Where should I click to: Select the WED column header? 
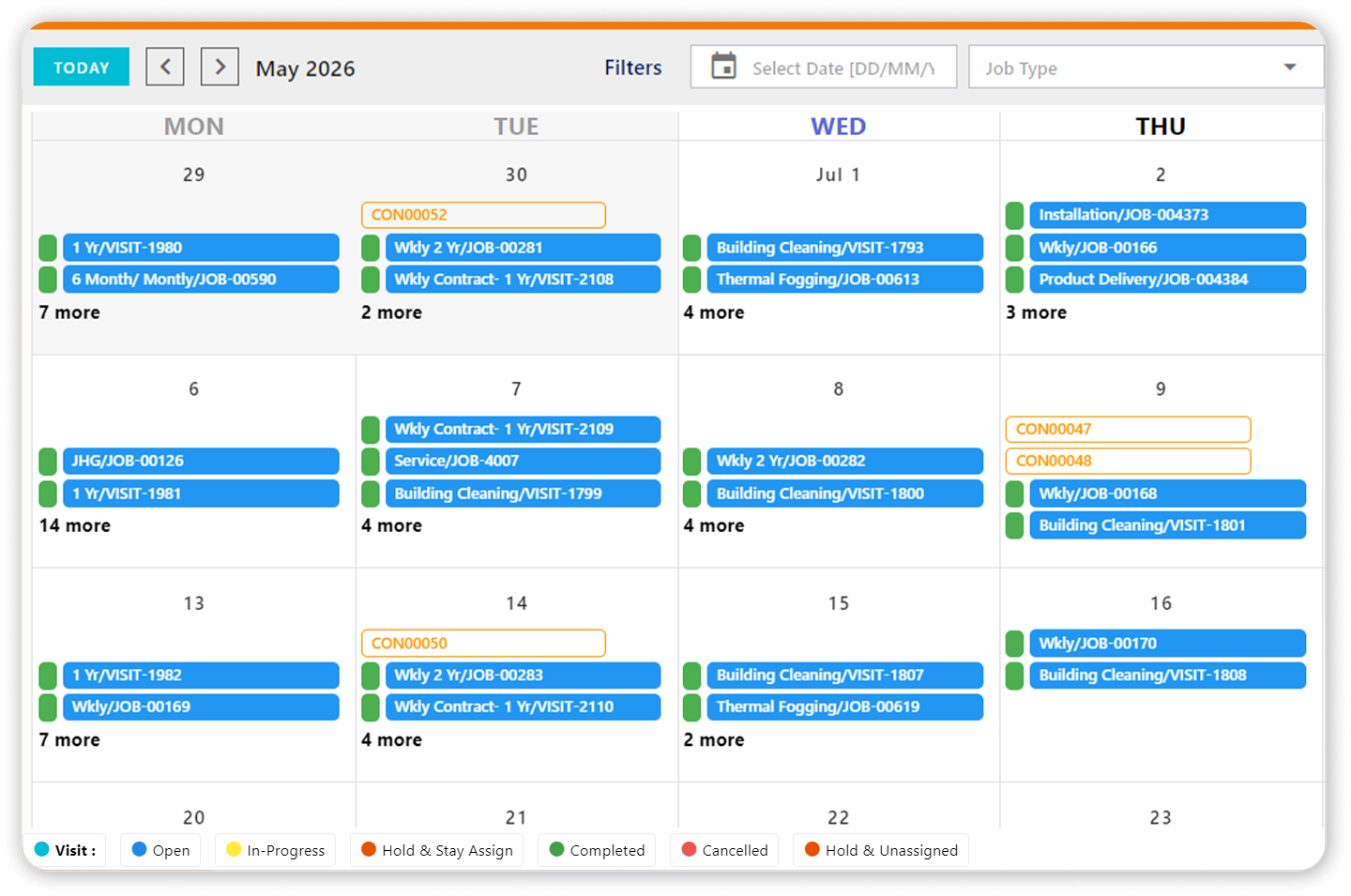pyautogui.click(x=839, y=127)
